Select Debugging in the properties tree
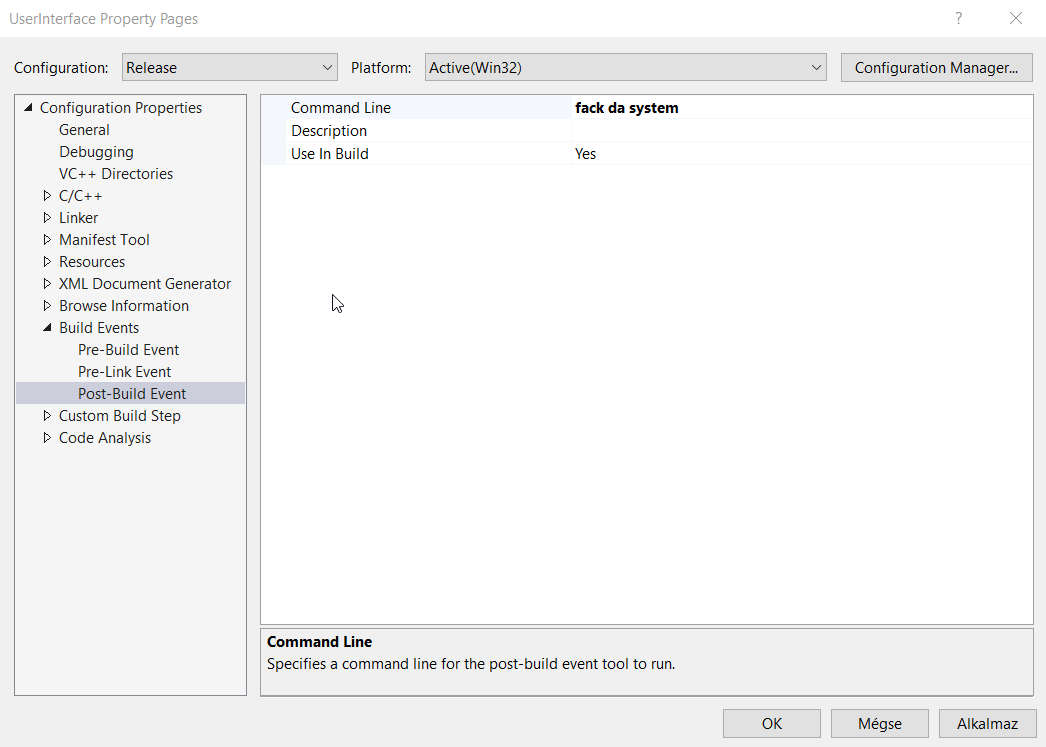This screenshot has height=747, width=1046. pyautogui.click(x=96, y=152)
